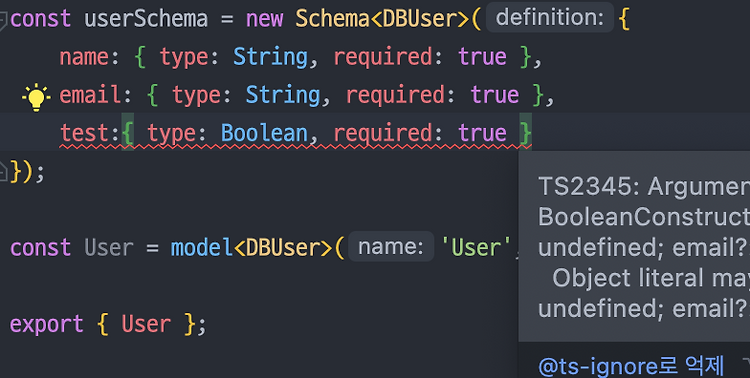Click the model function name
This screenshot has width=750, height=378.
coord(202,247)
